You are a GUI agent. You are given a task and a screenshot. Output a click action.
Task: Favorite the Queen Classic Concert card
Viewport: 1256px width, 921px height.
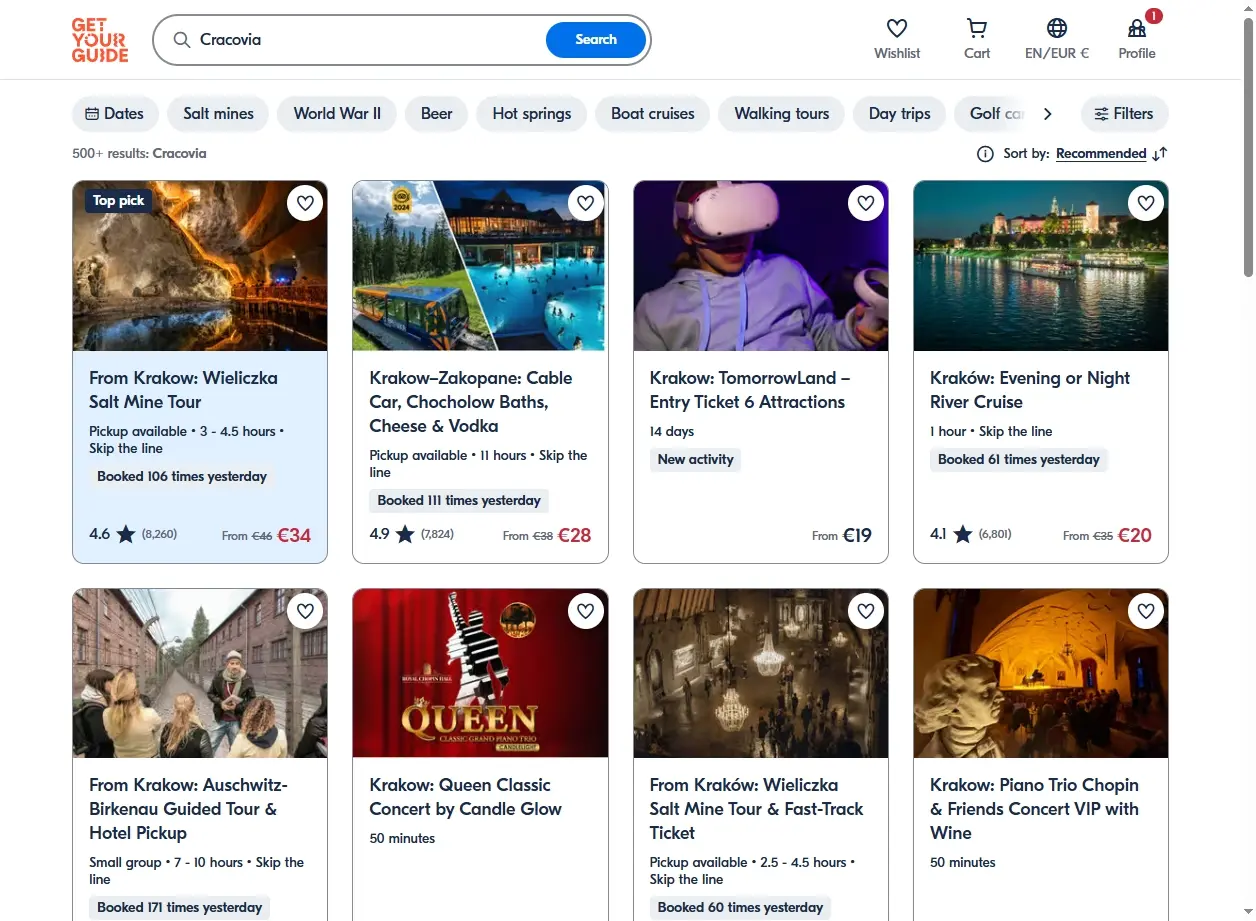(x=585, y=610)
